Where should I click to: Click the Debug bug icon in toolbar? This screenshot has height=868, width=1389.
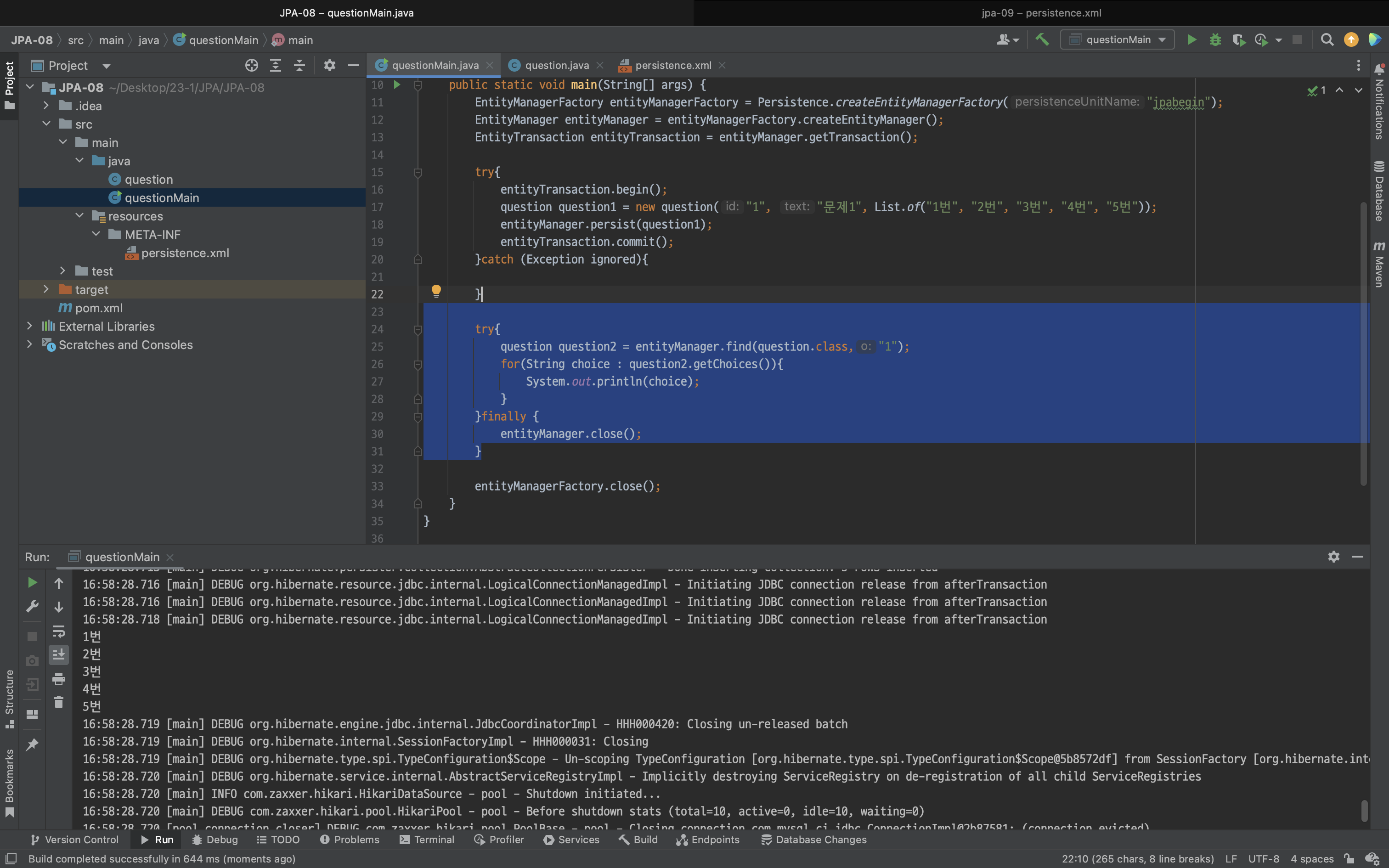tap(1215, 39)
